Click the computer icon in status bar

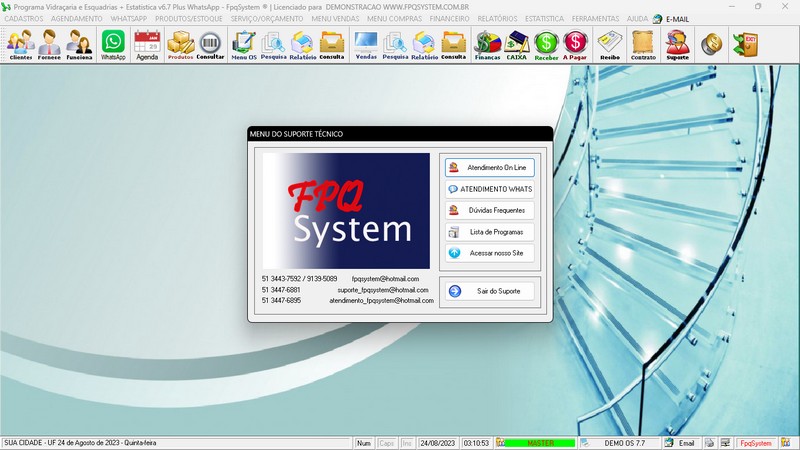(725, 443)
